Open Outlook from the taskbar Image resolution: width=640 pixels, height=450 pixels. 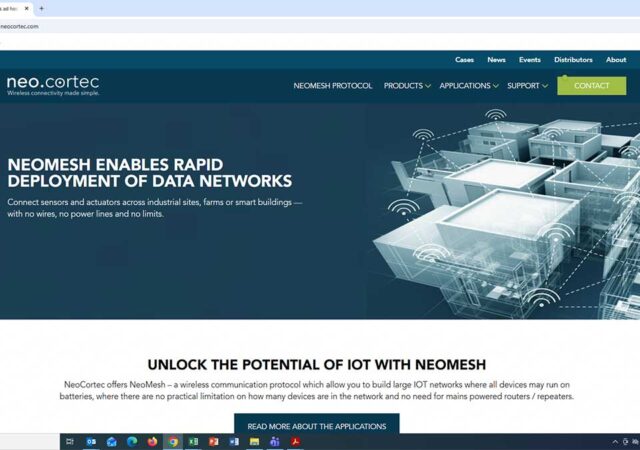pyautogui.click(x=91, y=441)
